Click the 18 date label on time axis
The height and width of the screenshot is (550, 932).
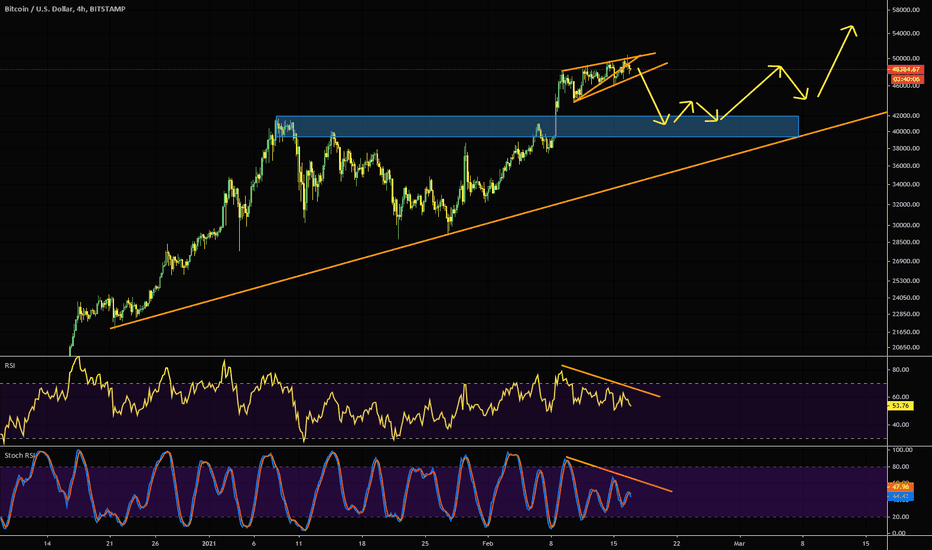point(362,543)
